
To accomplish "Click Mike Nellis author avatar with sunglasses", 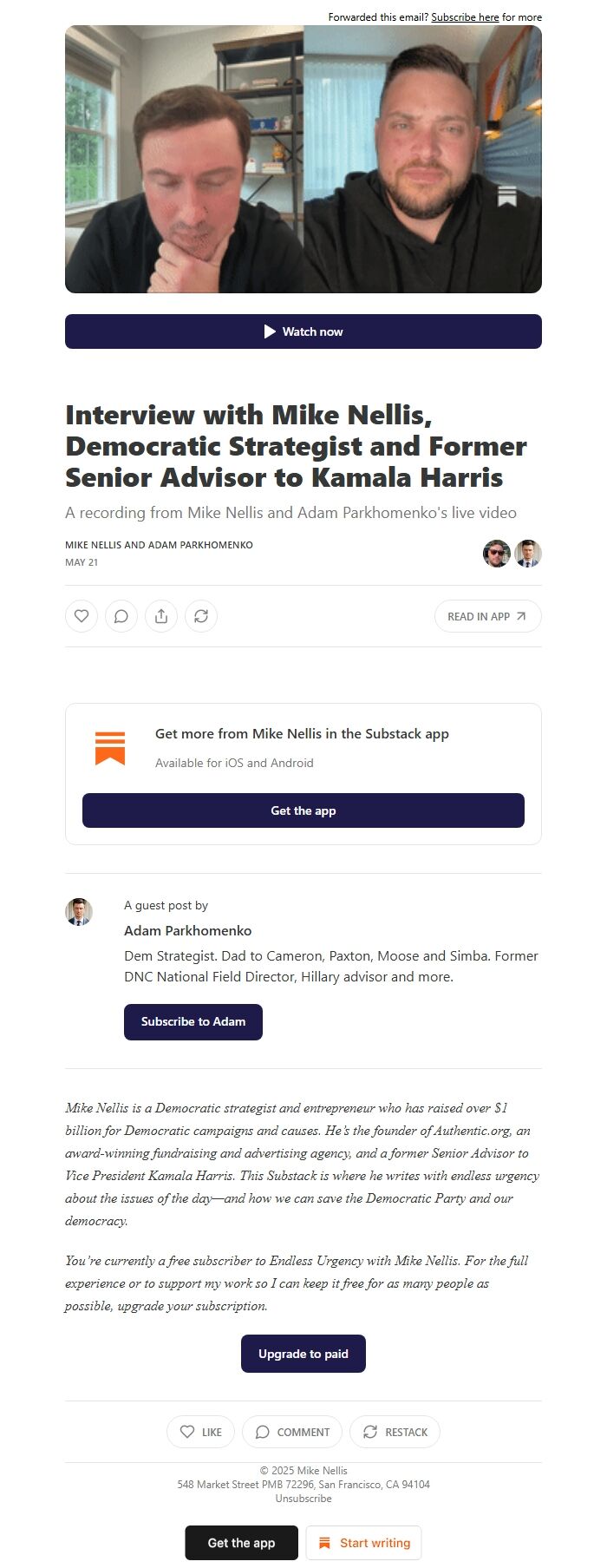I will point(497,553).
